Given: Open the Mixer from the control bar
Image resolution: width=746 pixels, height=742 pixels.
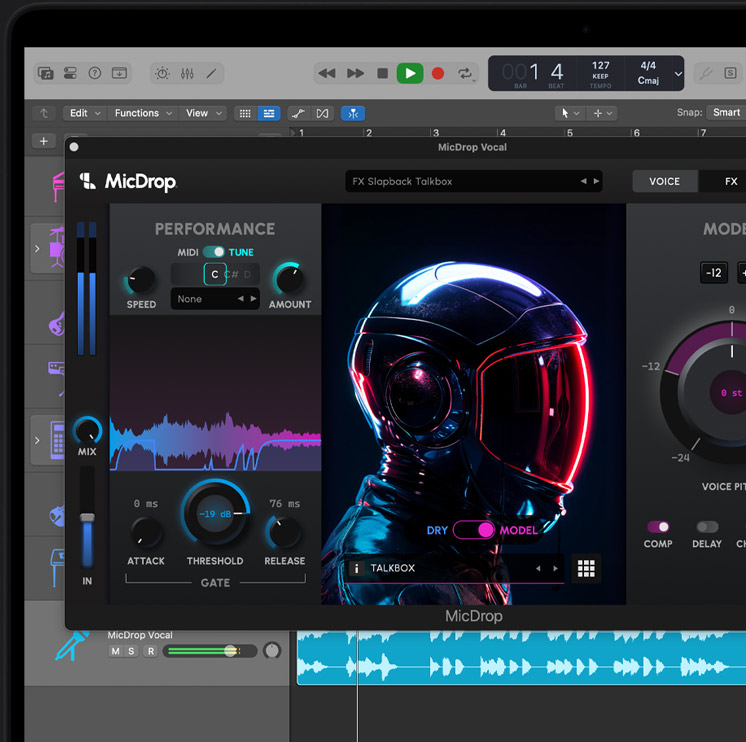Looking at the screenshot, I should coord(187,73).
